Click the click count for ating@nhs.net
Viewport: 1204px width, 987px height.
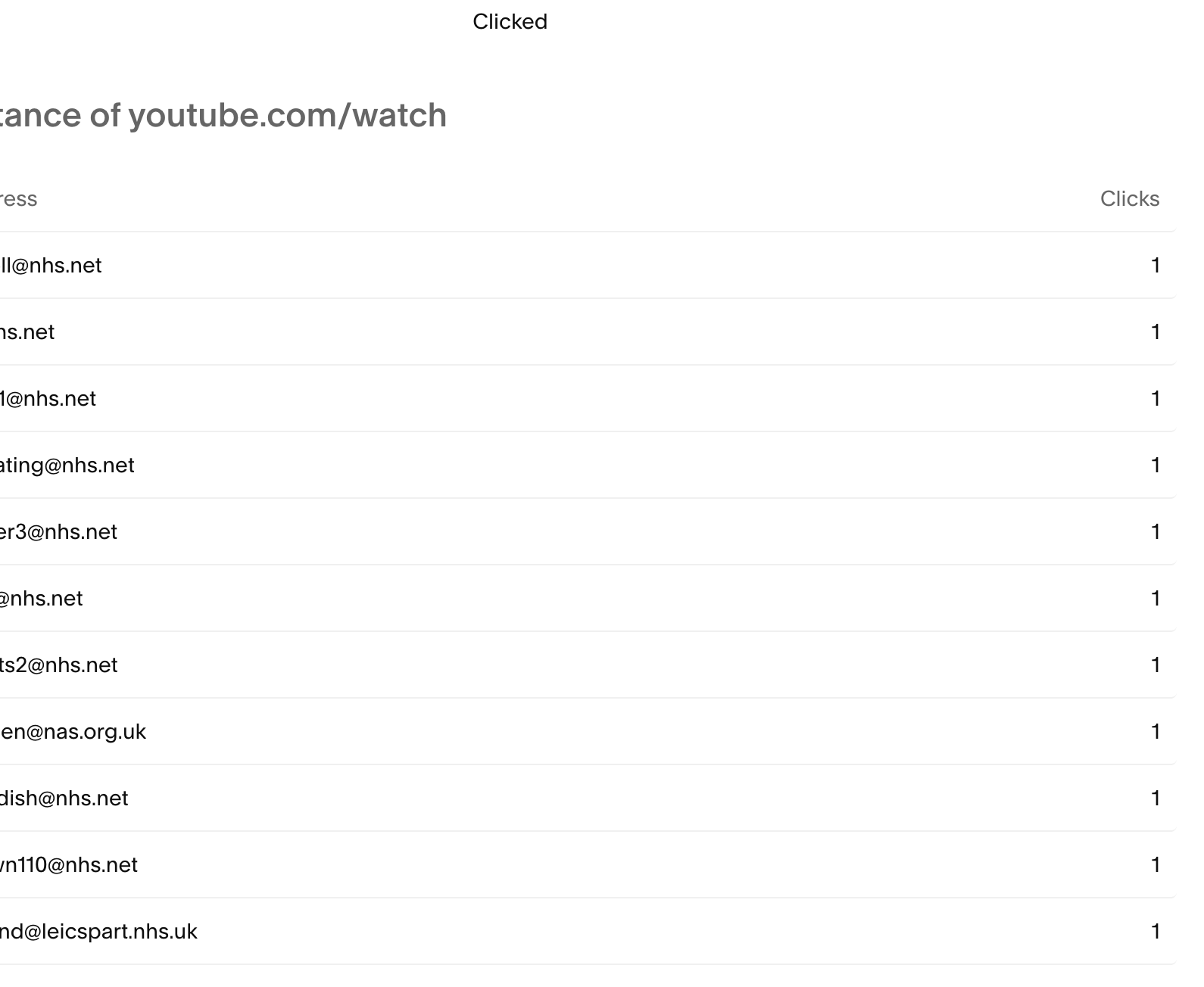(x=1156, y=465)
